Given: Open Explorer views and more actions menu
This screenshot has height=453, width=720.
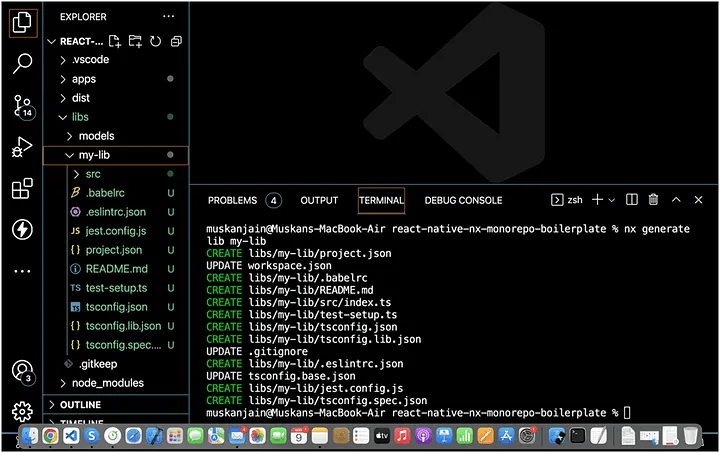Looking at the screenshot, I should tap(169, 17).
